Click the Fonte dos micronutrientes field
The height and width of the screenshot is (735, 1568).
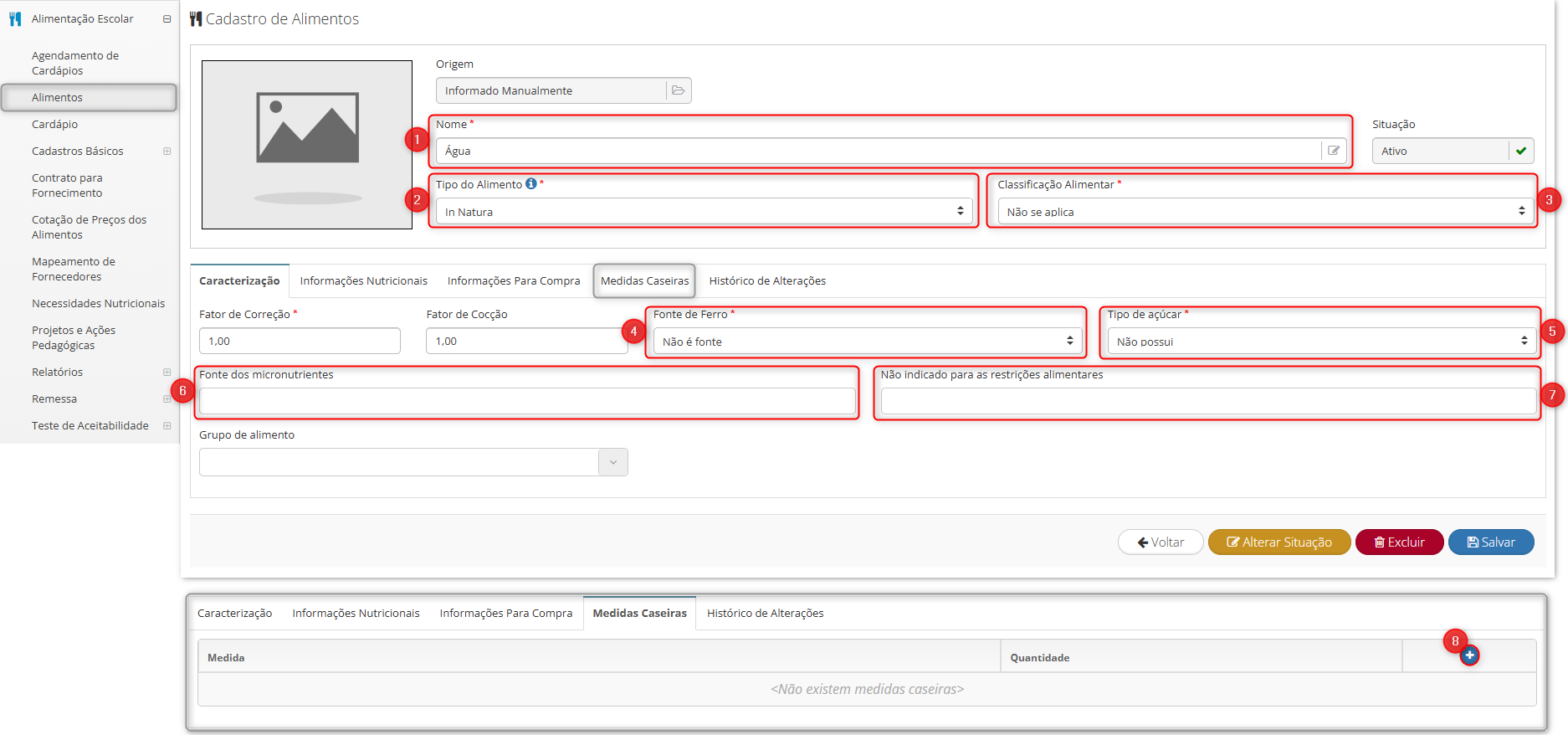527,401
